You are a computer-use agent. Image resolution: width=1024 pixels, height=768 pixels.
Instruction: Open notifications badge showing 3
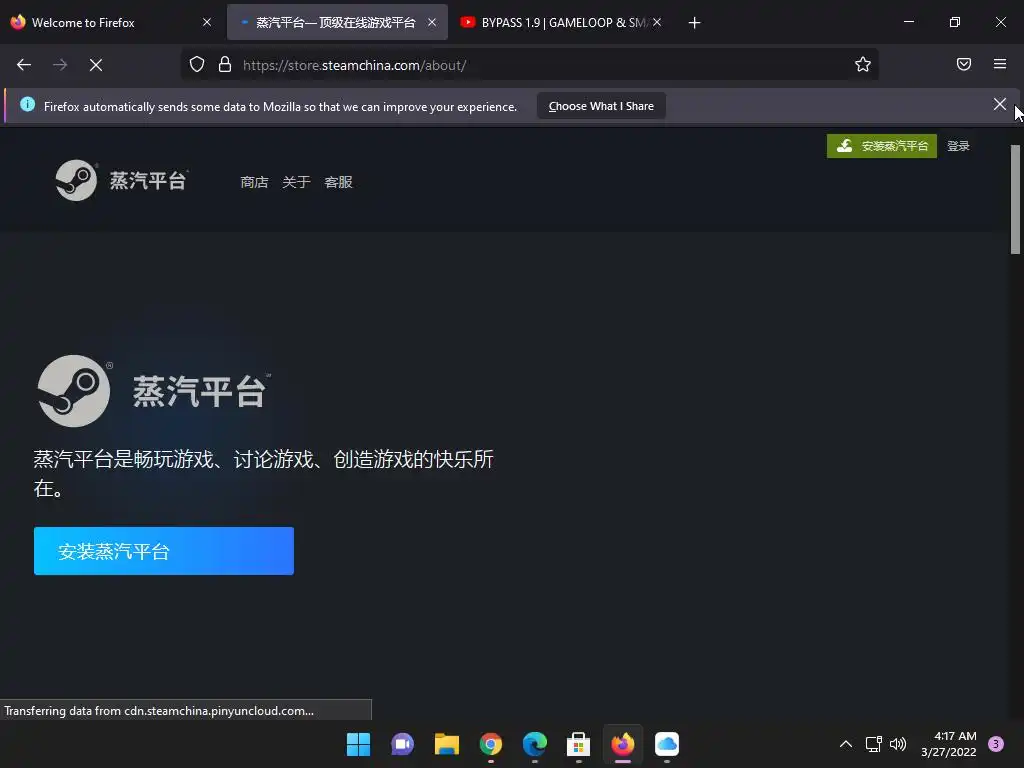click(x=996, y=744)
